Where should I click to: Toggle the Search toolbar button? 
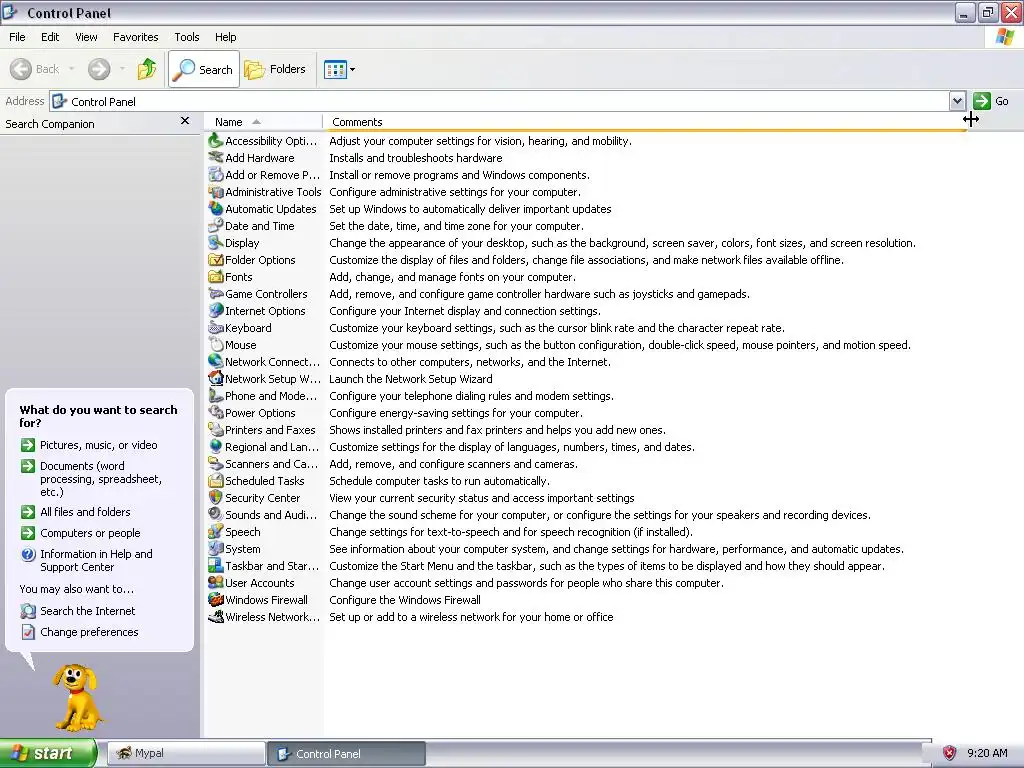[x=204, y=69]
